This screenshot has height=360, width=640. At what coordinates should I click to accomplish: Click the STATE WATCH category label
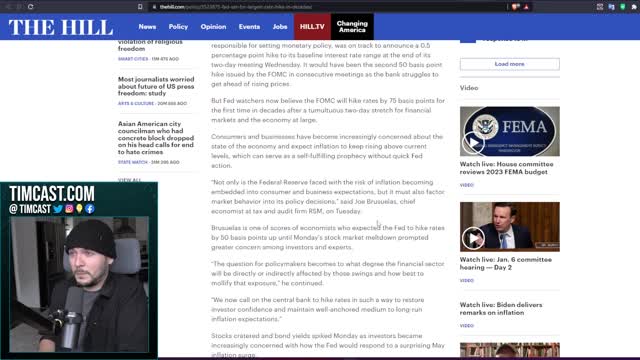tap(133, 162)
